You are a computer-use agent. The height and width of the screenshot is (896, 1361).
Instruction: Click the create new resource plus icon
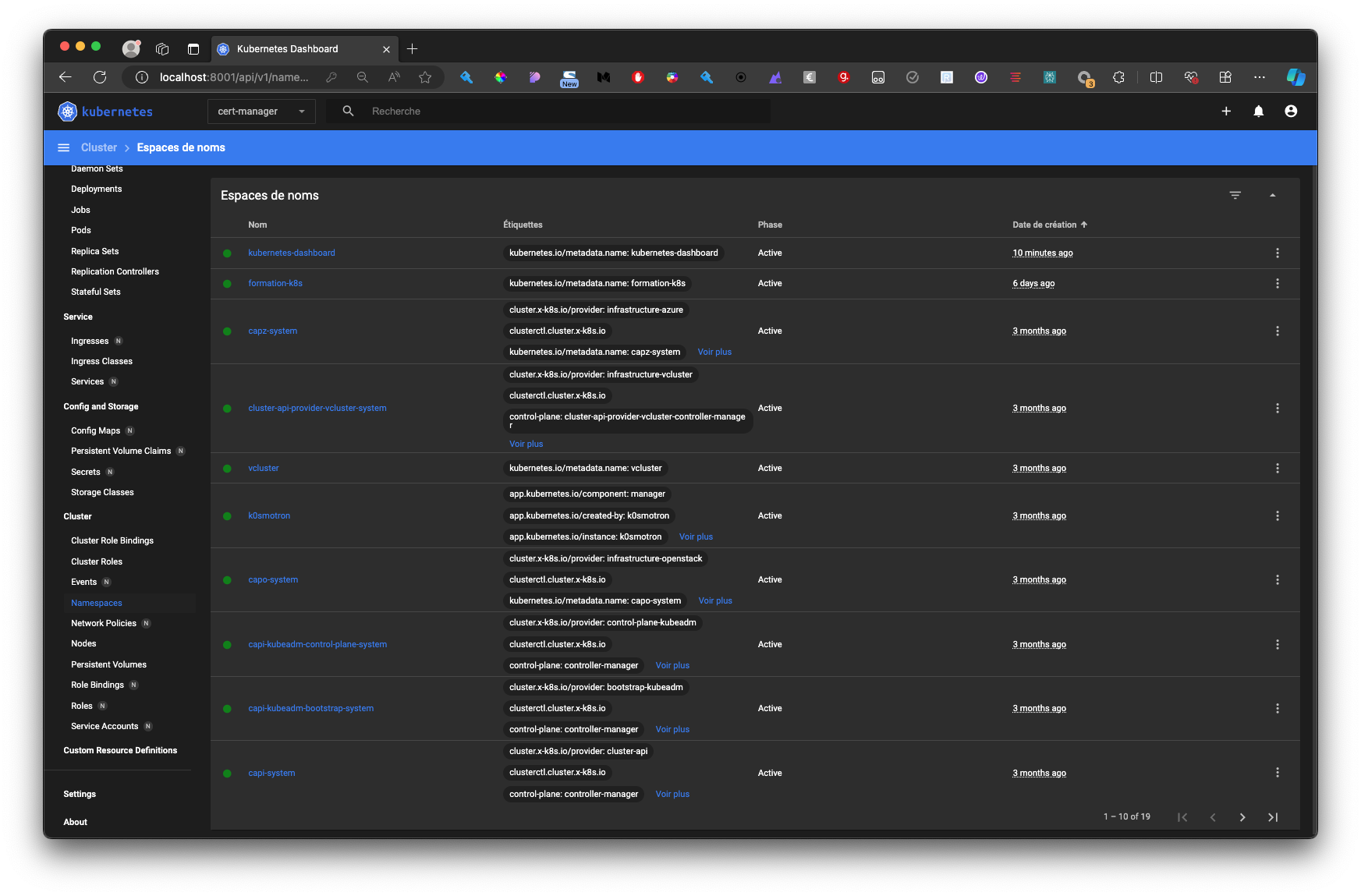click(1226, 112)
